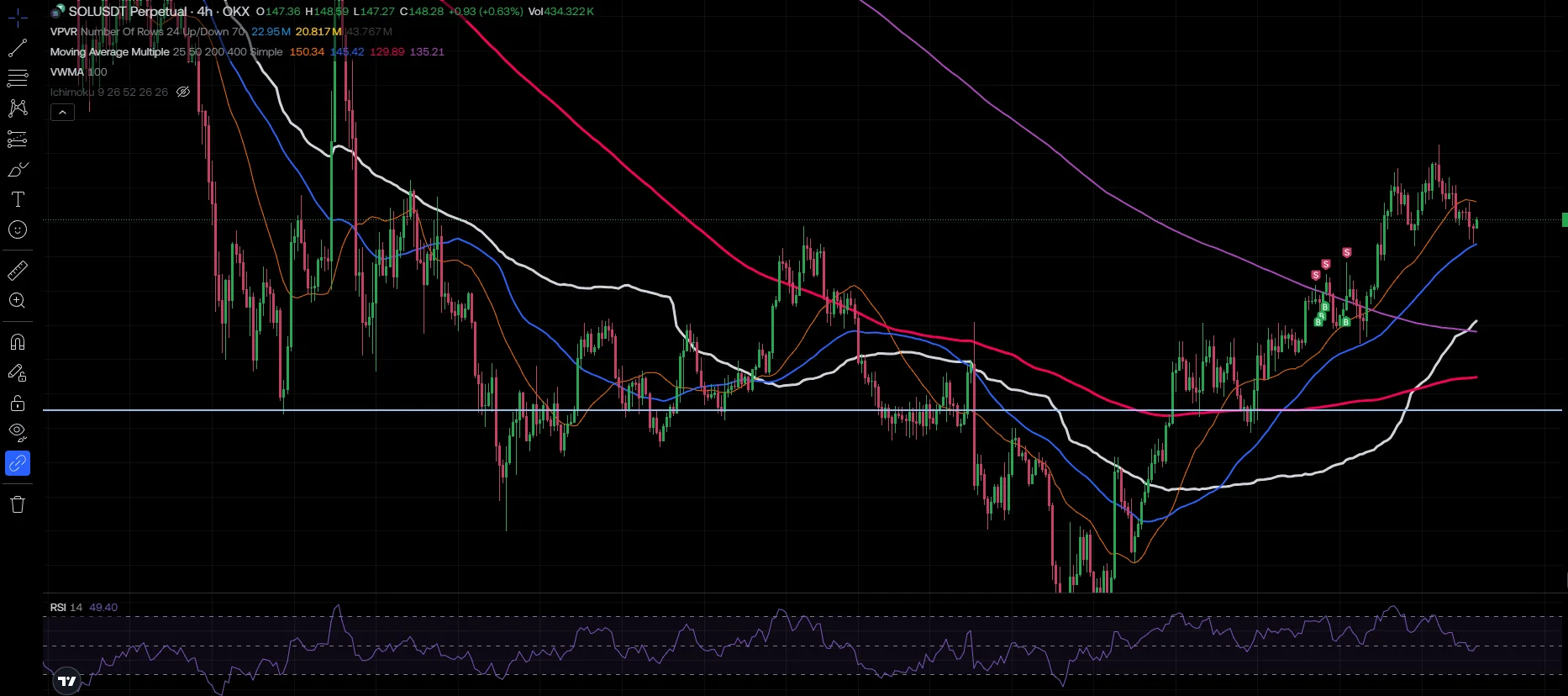Click the Ichimoku 9 26 52 legend
Viewport: 1568px width, 696px height.
tap(108, 92)
